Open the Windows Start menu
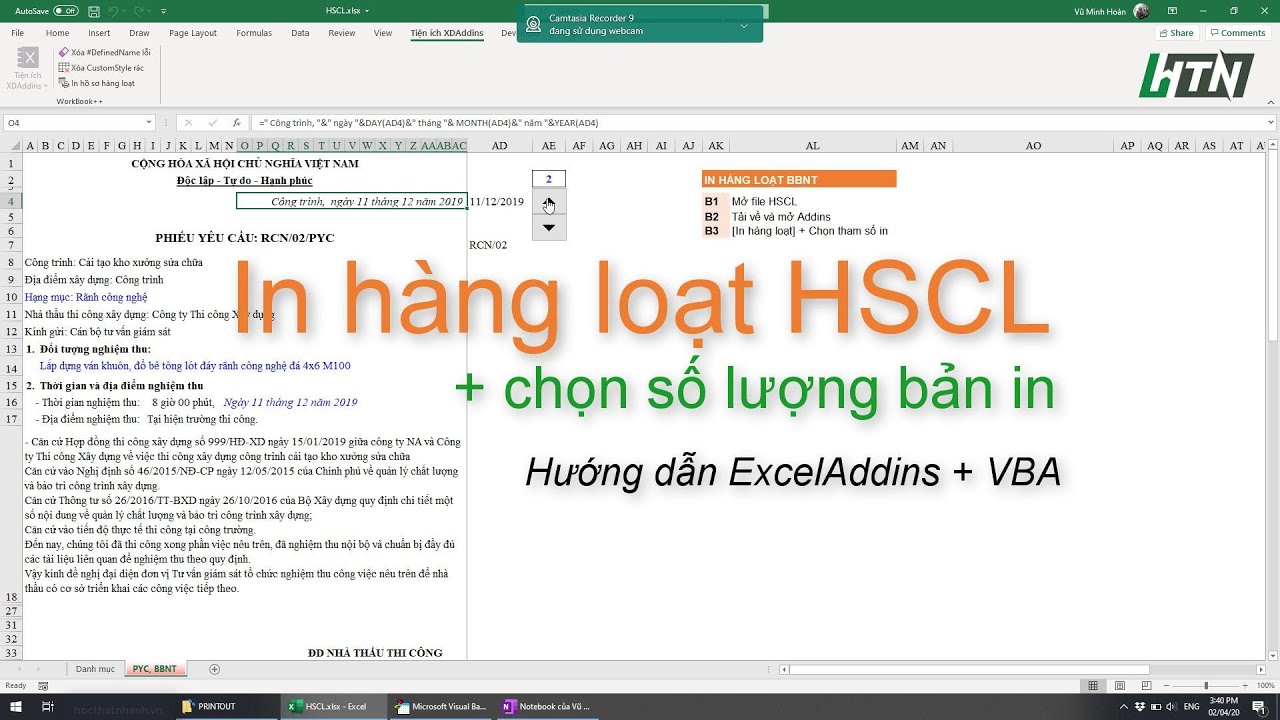Image resolution: width=1280 pixels, height=720 pixels. 16,706
